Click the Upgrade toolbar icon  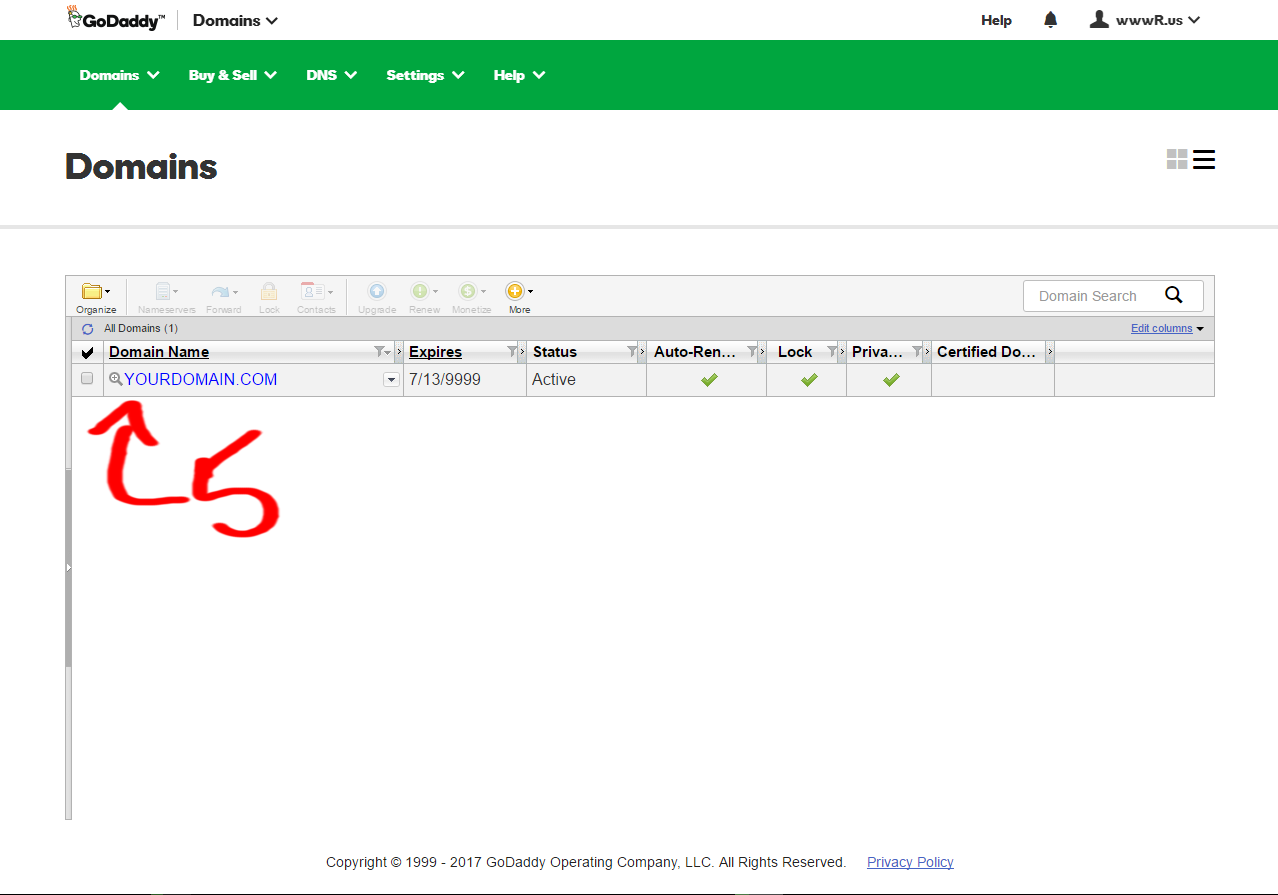tap(377, 293)
